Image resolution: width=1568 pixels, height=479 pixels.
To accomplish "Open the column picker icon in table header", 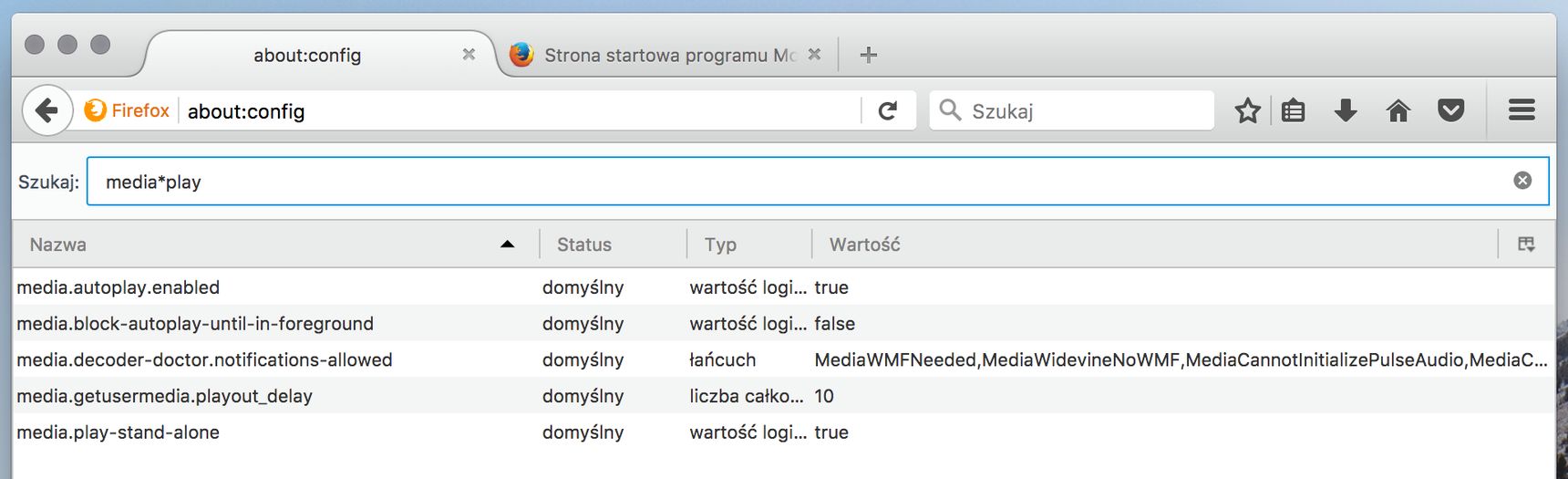I will (1526, 244).
